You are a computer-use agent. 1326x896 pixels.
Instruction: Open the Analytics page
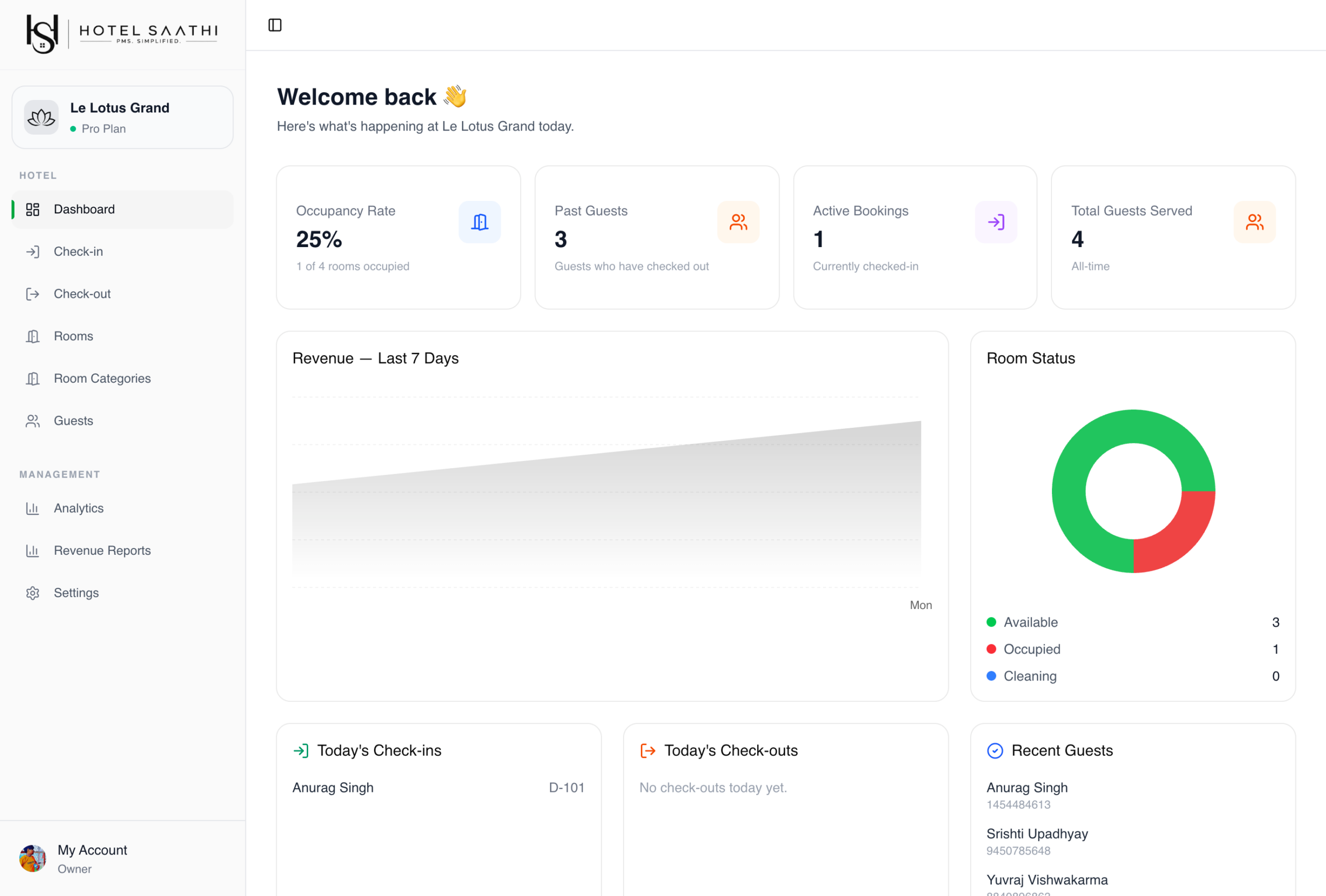[x=122, y=508]
